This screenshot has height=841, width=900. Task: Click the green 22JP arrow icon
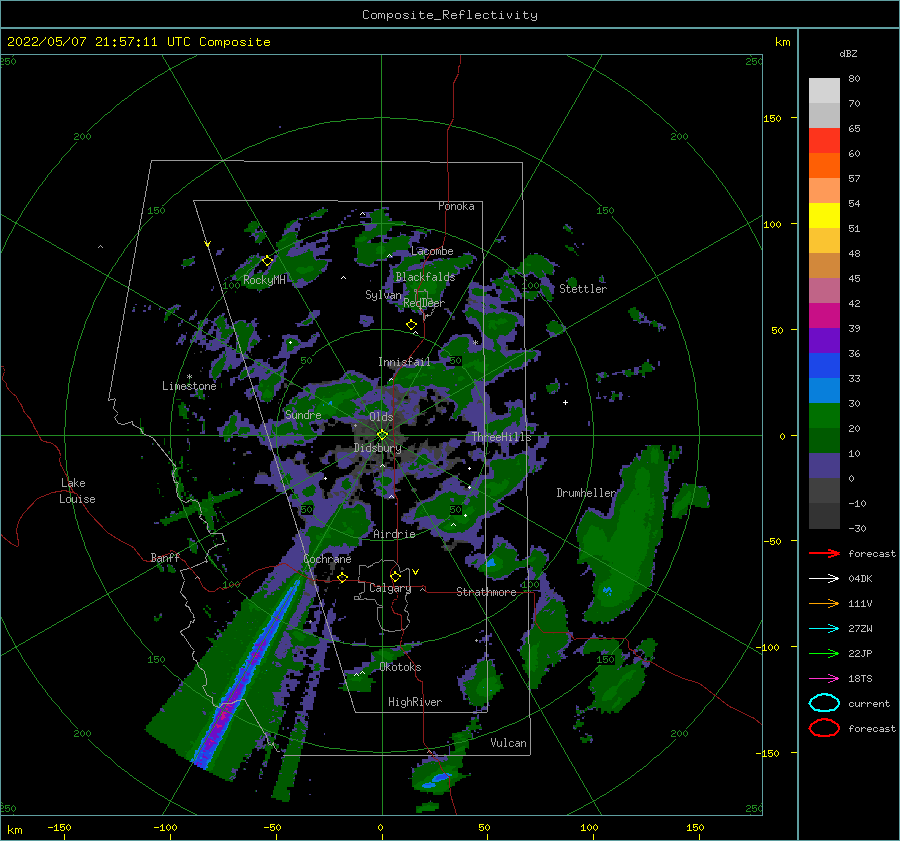(x=824, y=653)
